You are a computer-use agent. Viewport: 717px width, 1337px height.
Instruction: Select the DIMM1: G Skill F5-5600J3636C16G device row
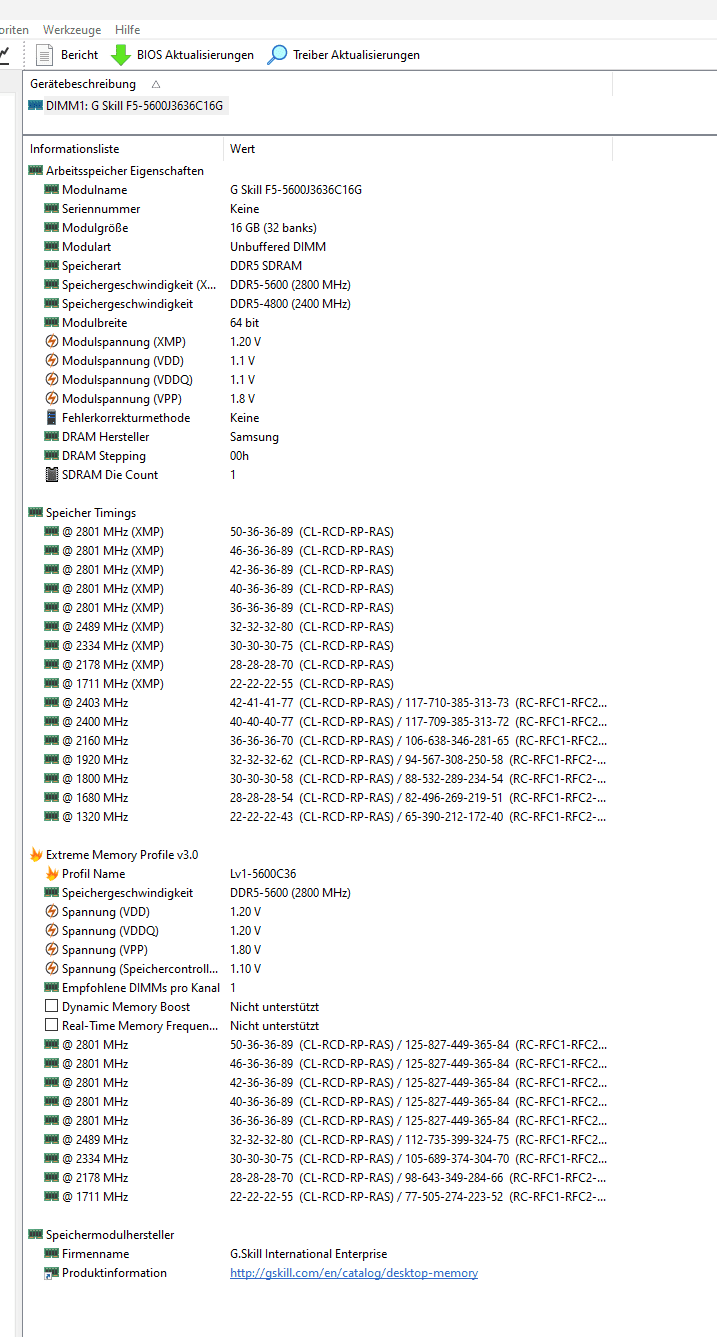(126, 105)
